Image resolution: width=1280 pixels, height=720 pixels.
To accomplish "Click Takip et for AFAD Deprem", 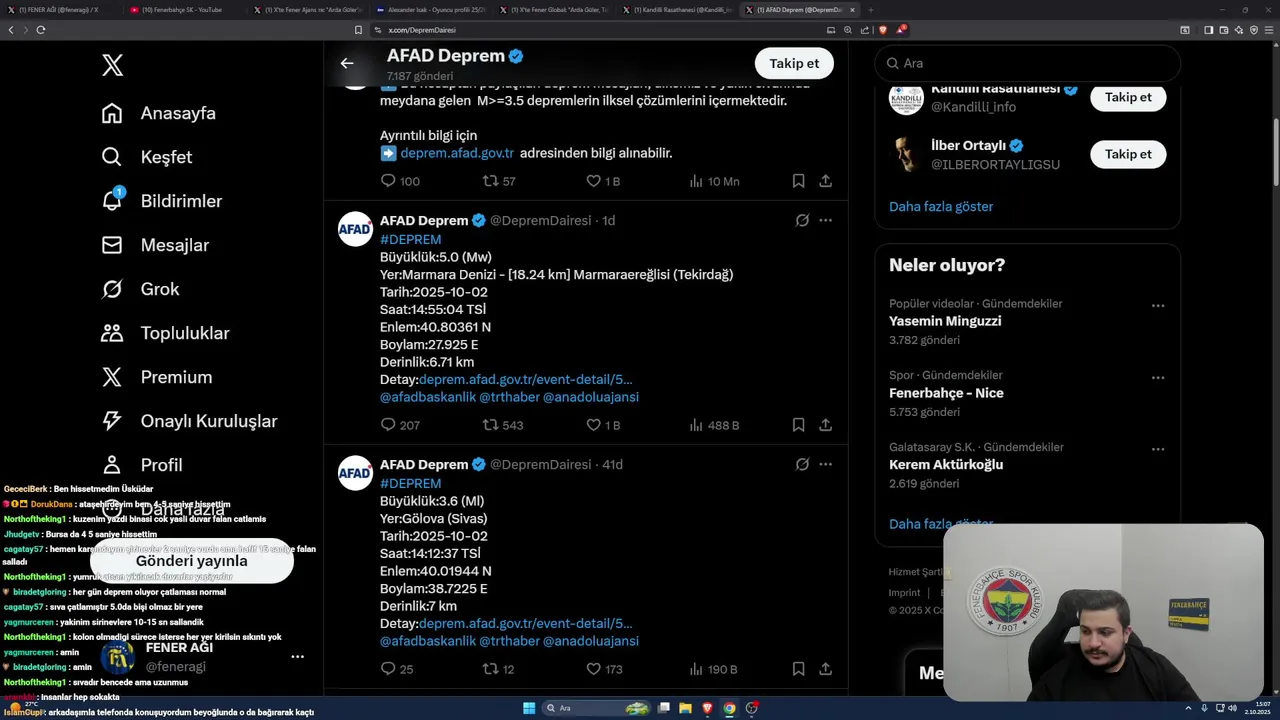I will pos(794,63).
